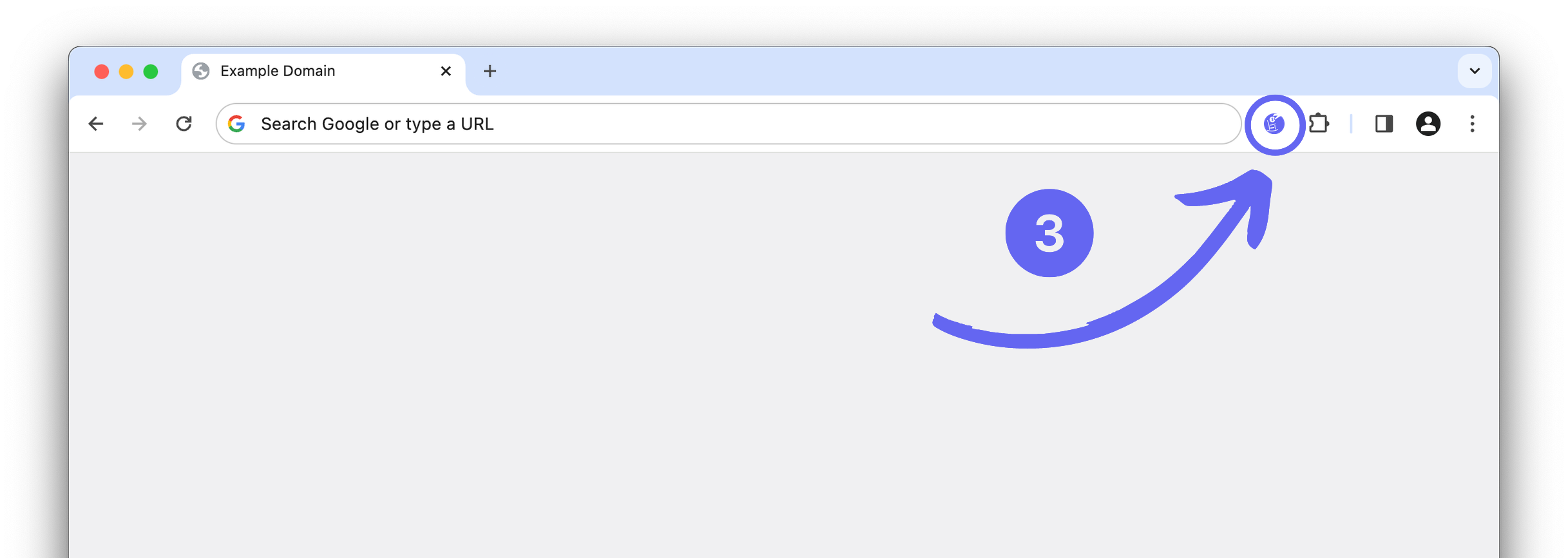Open the Extensions puzzle-piece menu
Screen dimensions: 1568x558
coord(1319,123)
